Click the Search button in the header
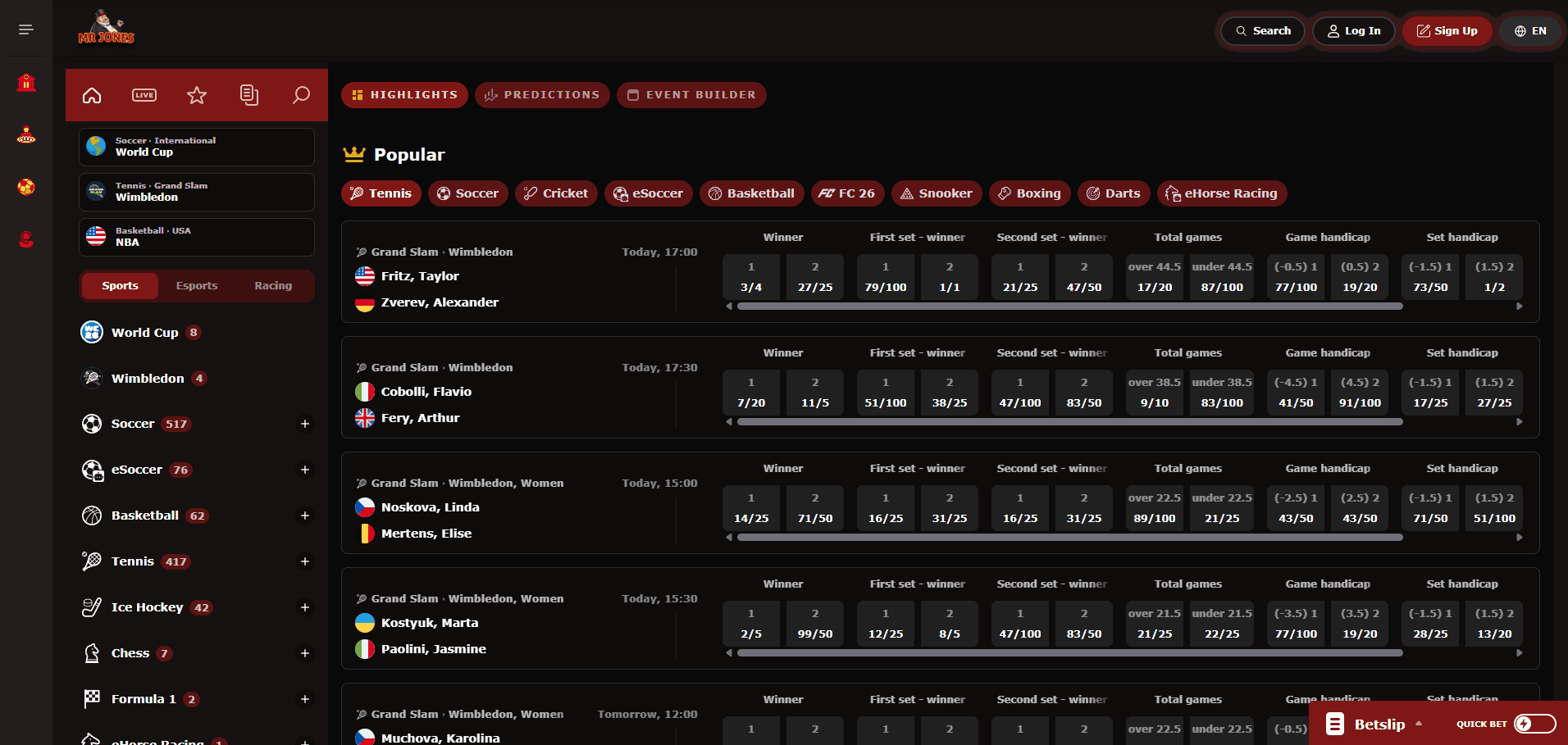Viewport: 1568px width, 745px height. pos(1263,31)
